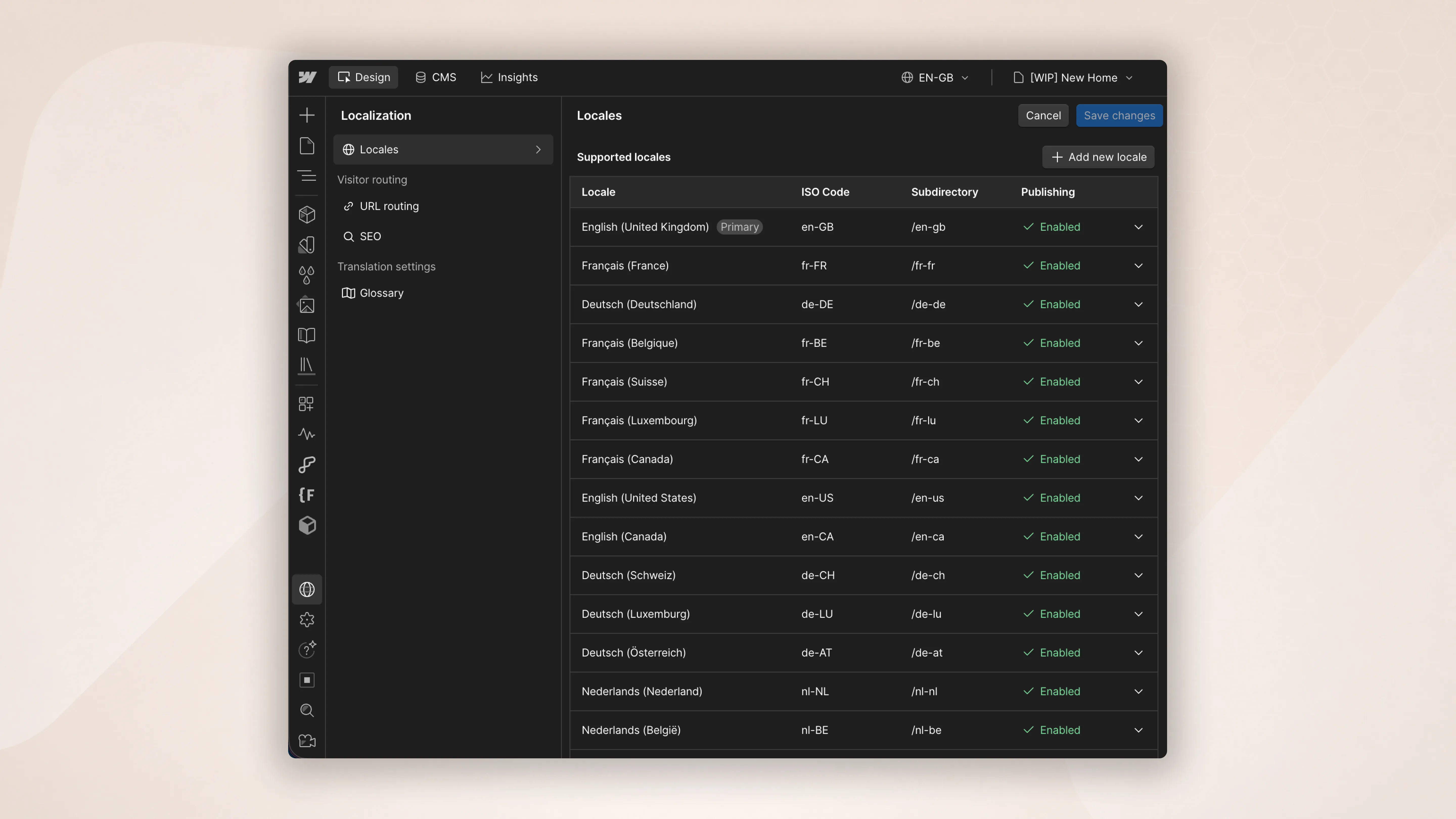Click the Enabled status for nl-BE
The height and width of the screenshot is (819, 1456).
[1051, 730]
